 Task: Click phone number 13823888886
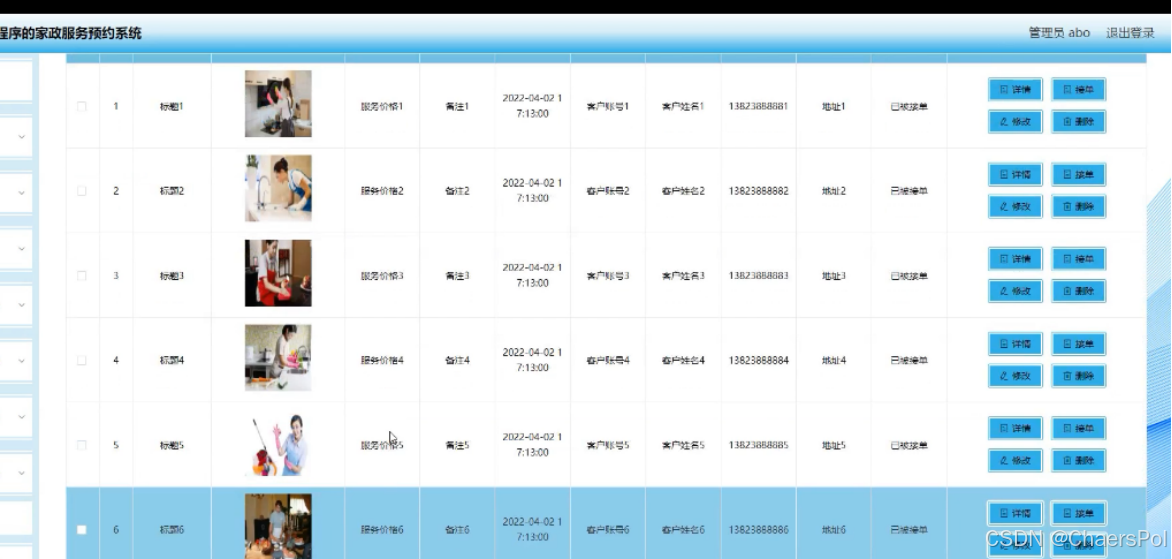758,530
